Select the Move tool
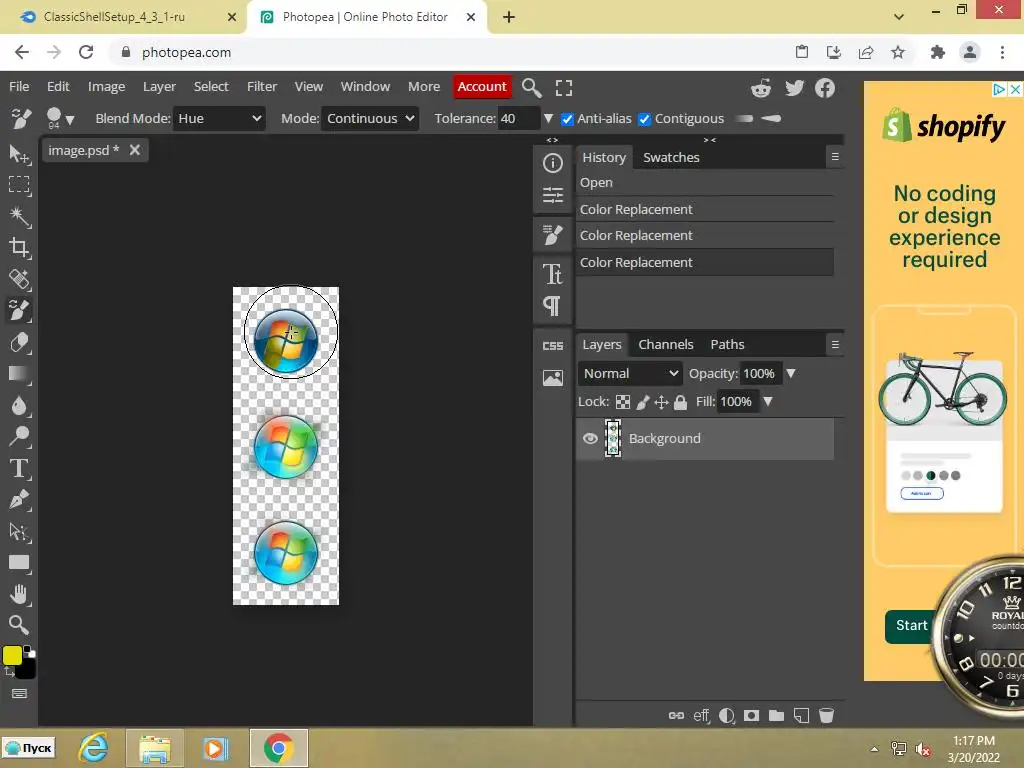Screen dimensions: 1024x768 pos(19,154)
